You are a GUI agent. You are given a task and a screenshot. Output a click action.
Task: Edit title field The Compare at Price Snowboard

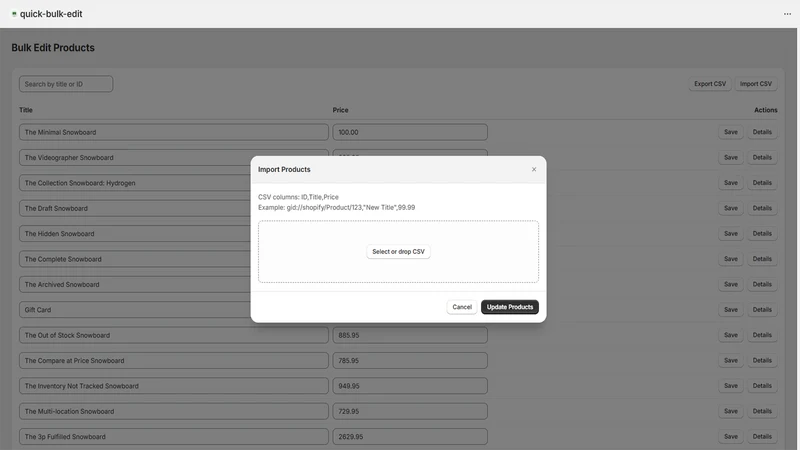(174, 360)
